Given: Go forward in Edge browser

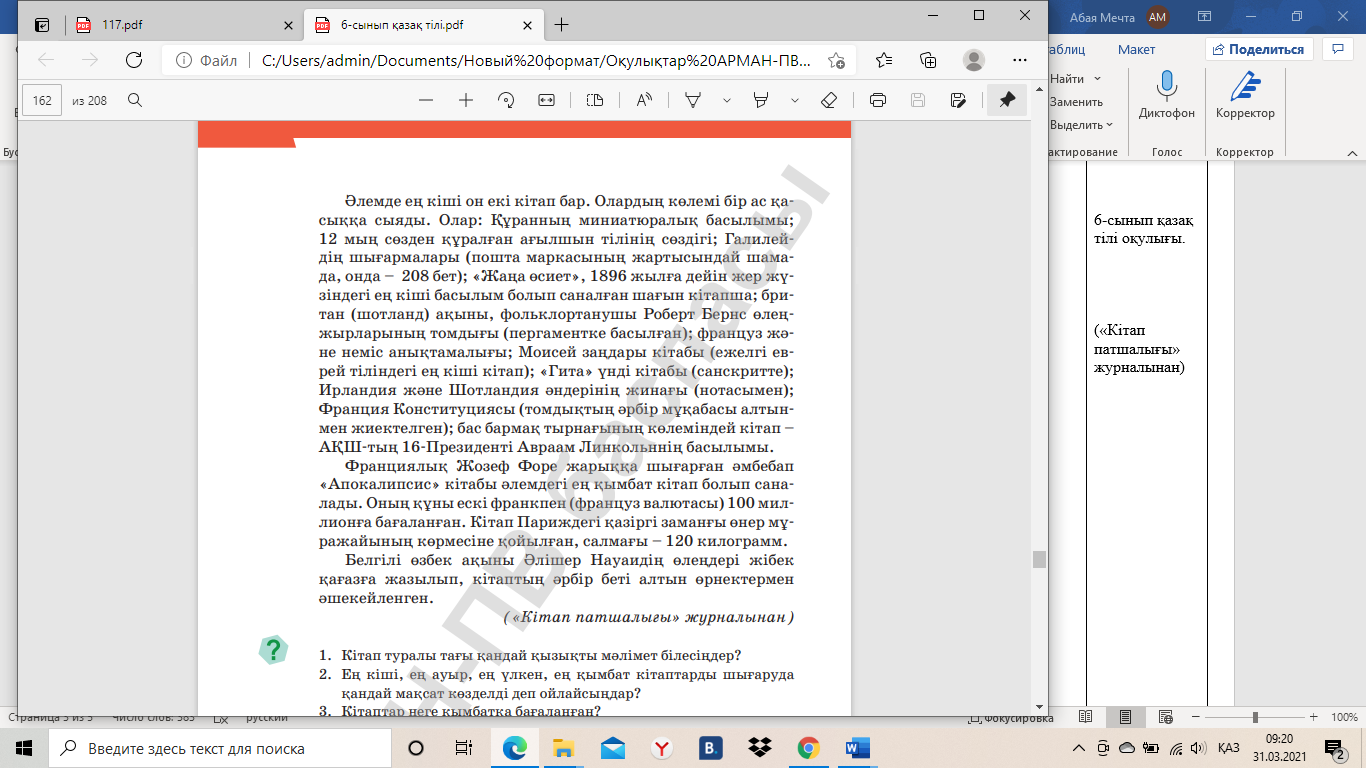Looking at the screenshot, I should [x=90, y=60].
